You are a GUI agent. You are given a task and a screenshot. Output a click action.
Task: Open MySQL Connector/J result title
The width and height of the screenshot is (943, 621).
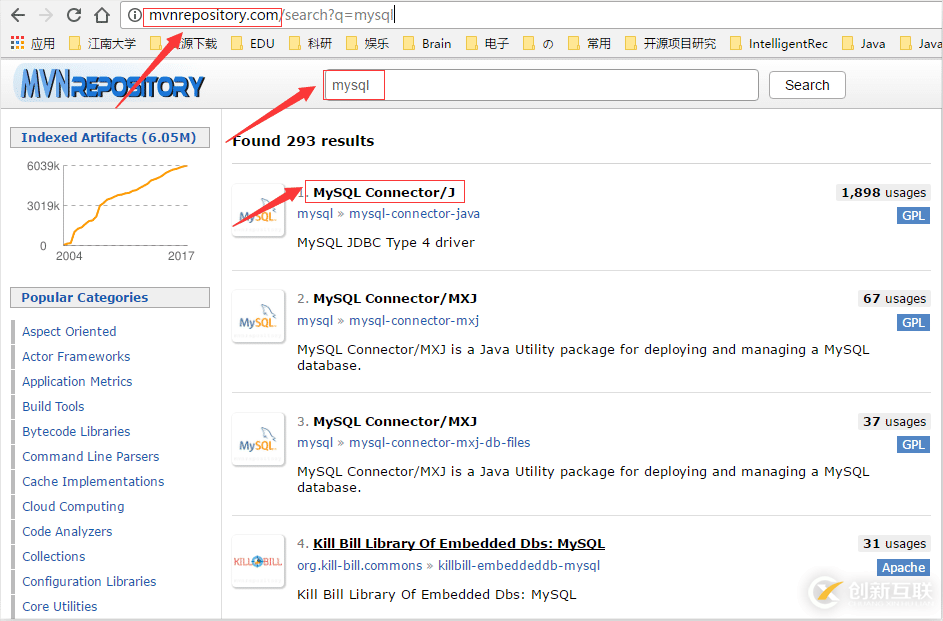click(384, 192)
